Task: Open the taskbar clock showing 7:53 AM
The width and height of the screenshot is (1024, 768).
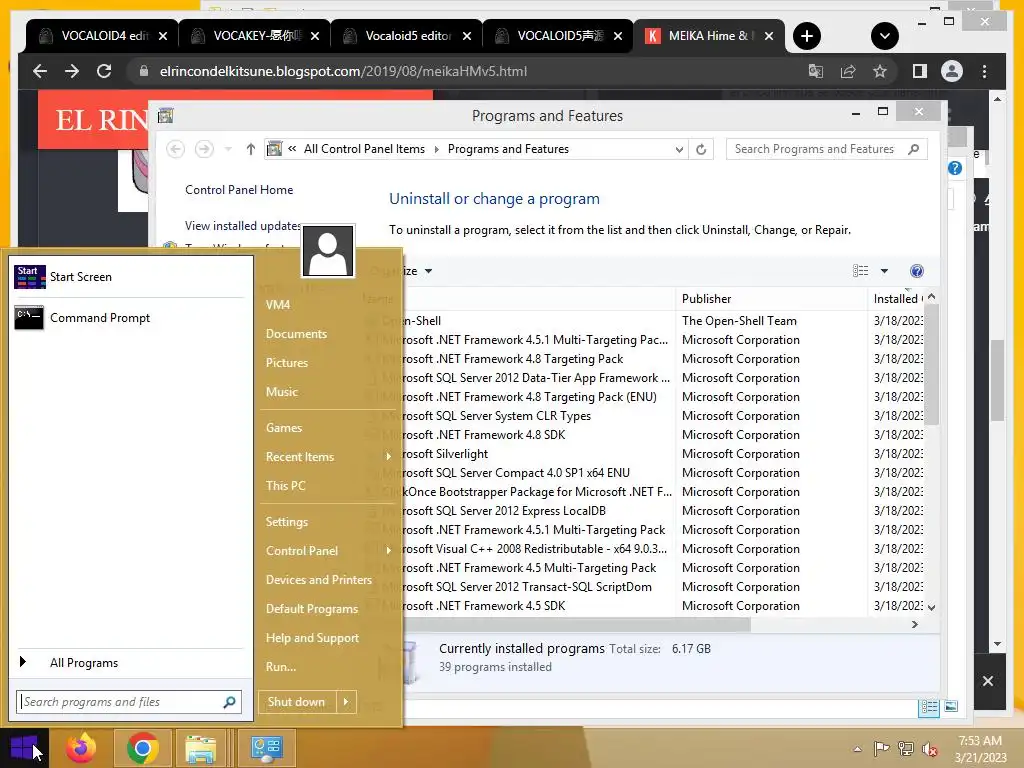Action: [980, 749]
